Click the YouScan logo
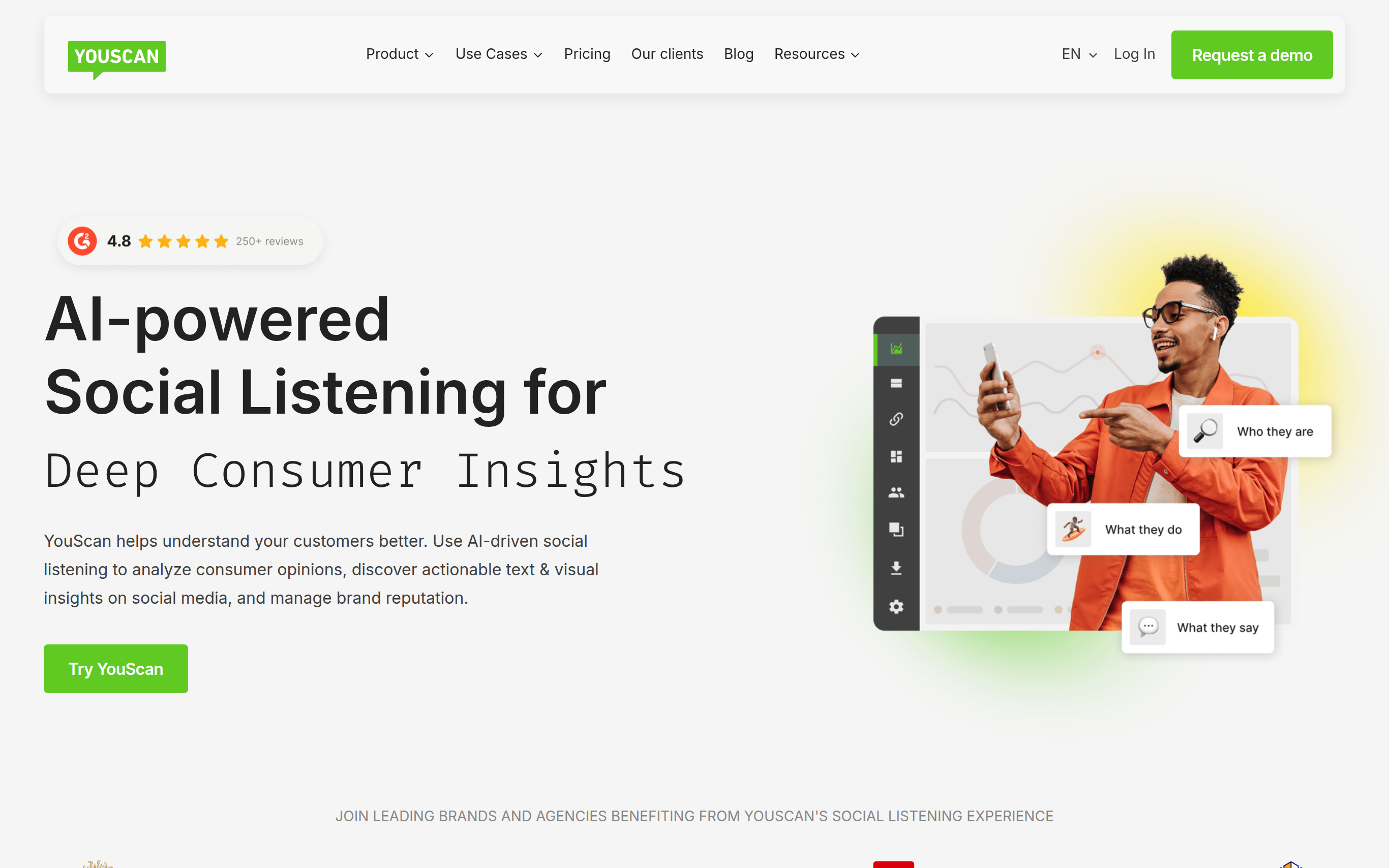1389x868 pixels. pyautogui.click(x=116, y=59)
